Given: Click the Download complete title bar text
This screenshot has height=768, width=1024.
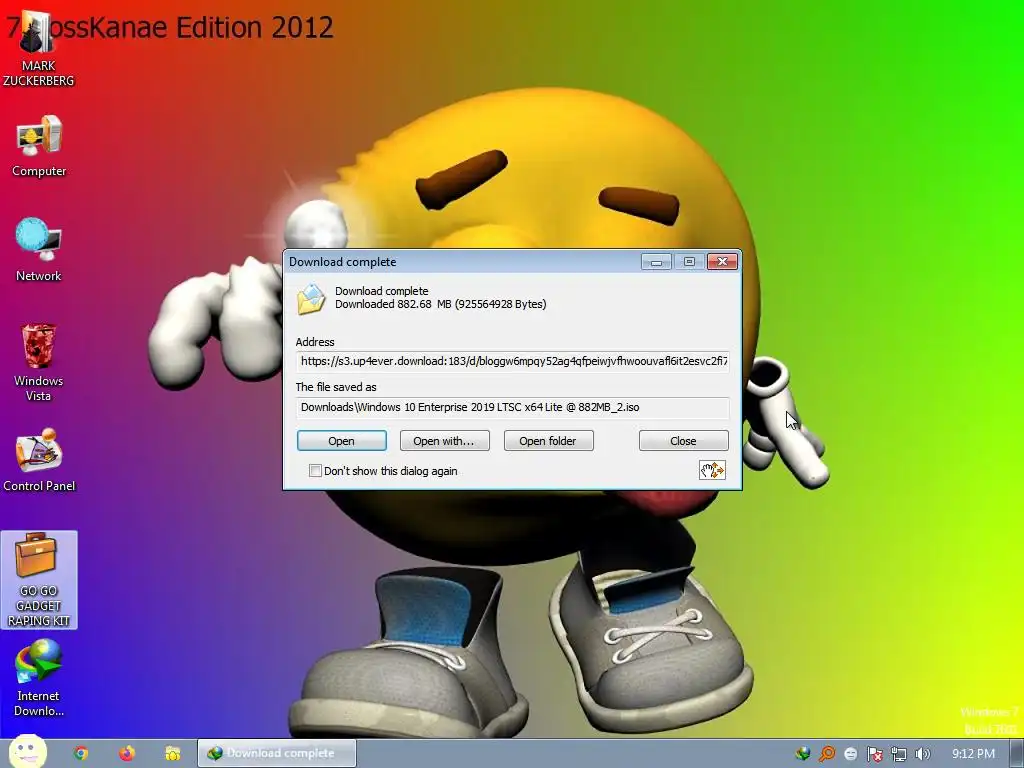Looking at the screenshot, I should pyautogui.click(x=343, y=262).
